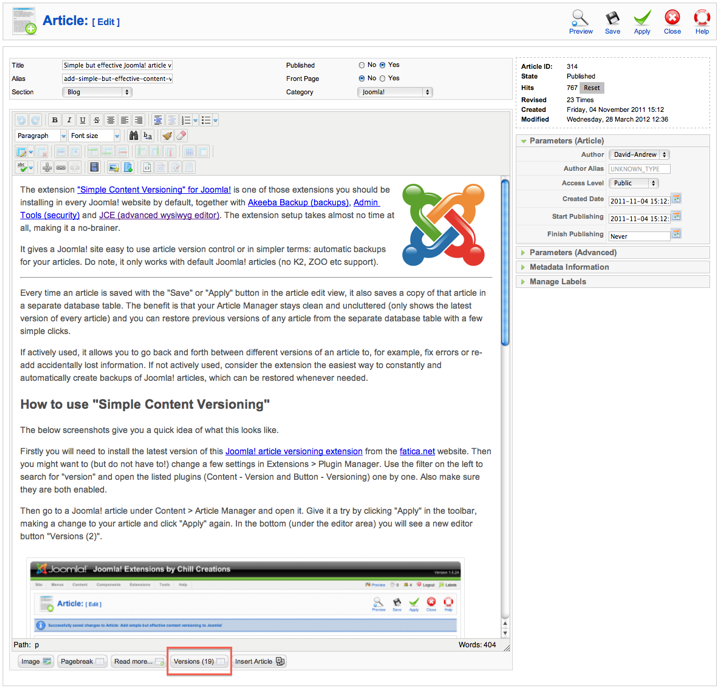This screenshot has height=690, width=720.
Task: Open the JCE (advanced wysiwyg editor) link
Action: click(x=159, y=215)
